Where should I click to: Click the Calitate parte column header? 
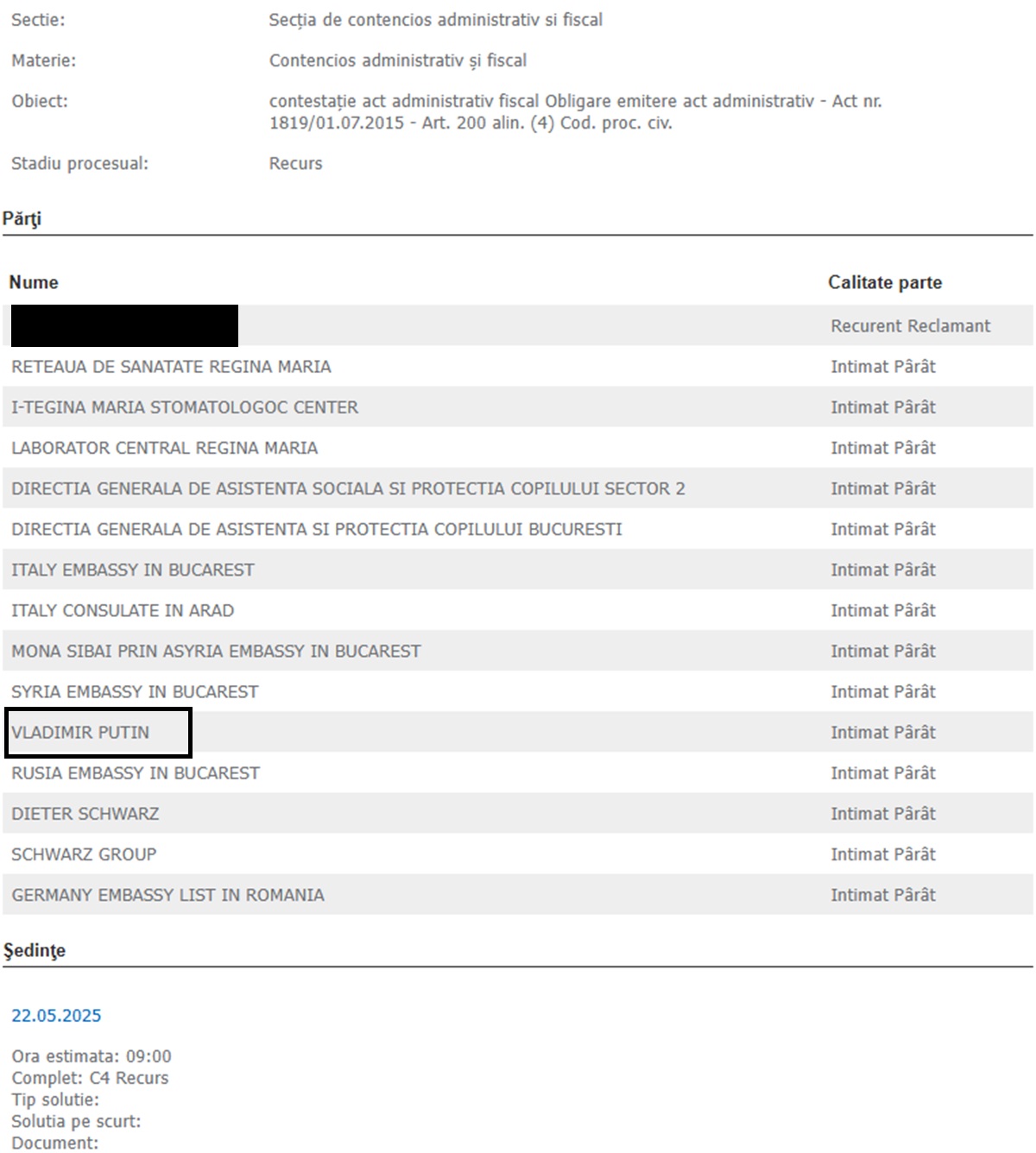pos(885,282)
